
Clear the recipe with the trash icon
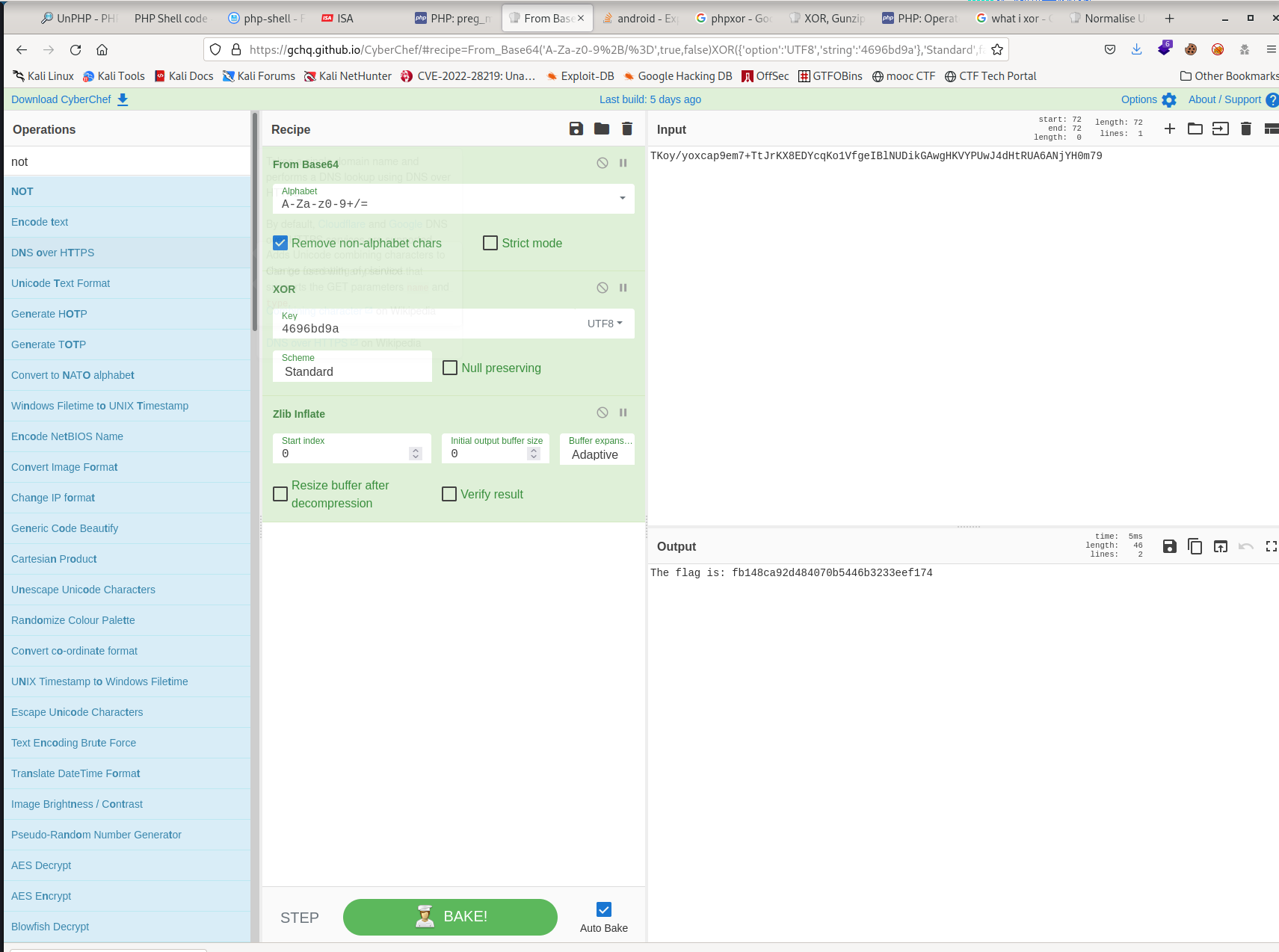click(x=626, y=129)
